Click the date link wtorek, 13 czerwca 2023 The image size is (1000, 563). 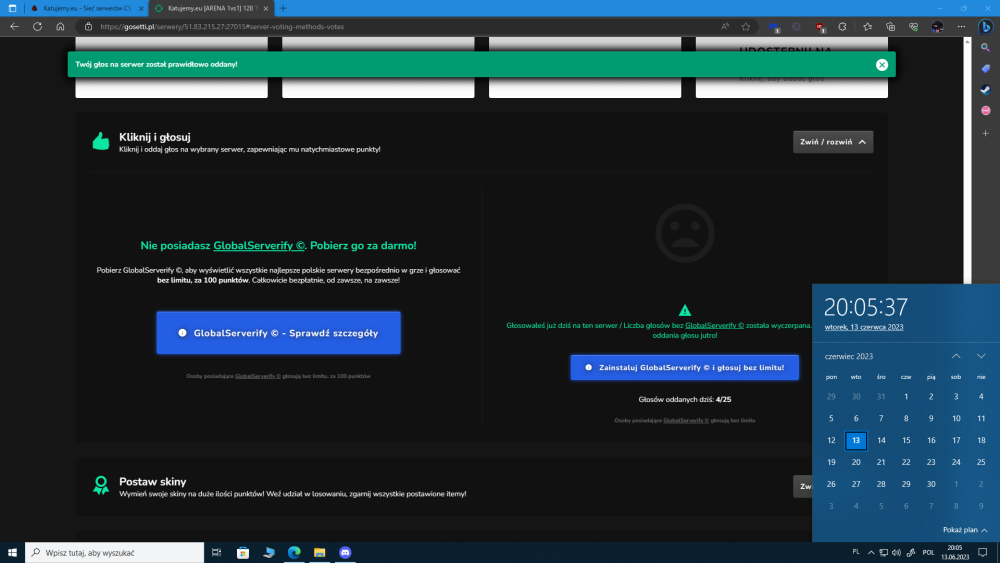pyautogui.click(x=864, y=327)
